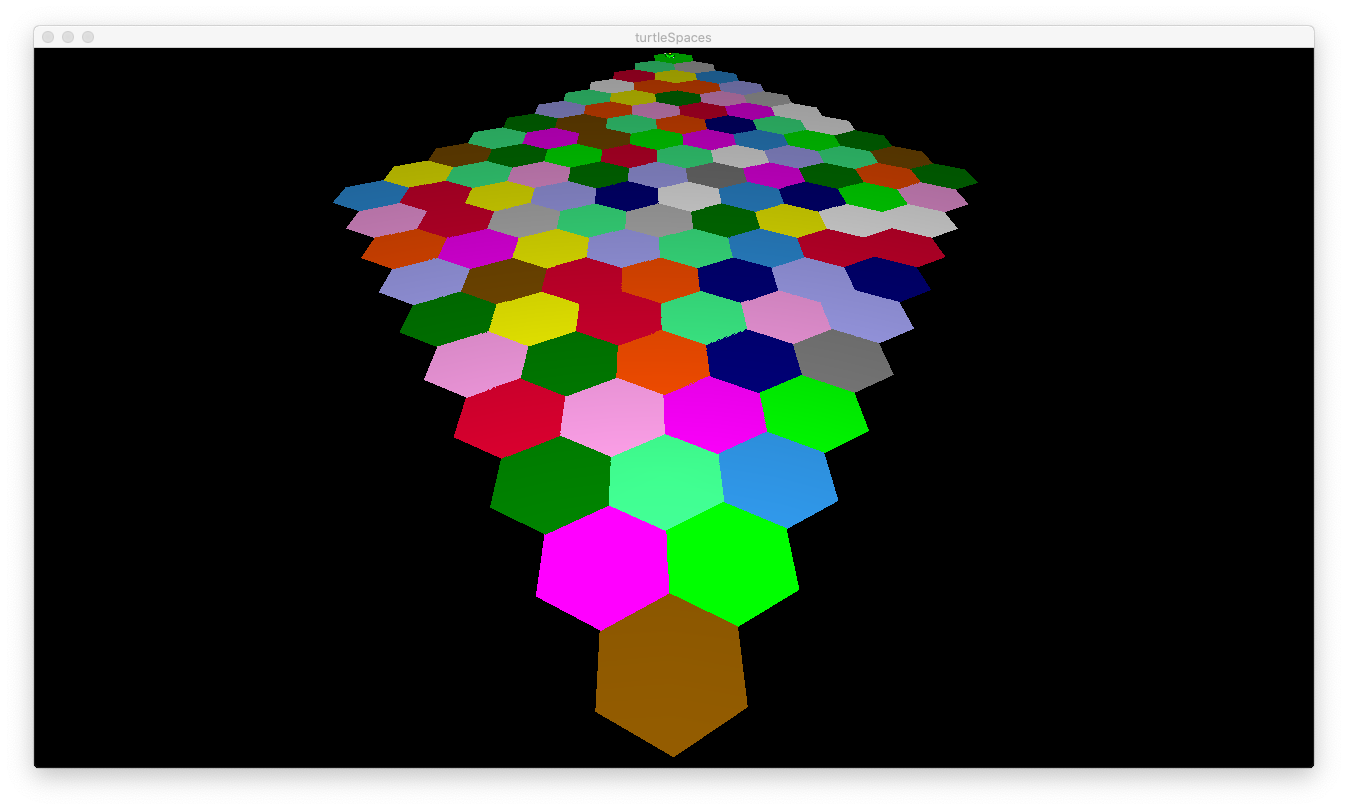Select the tiny green hexagon at the top tip
The image size is (1348, 810).
pos(673,58)
